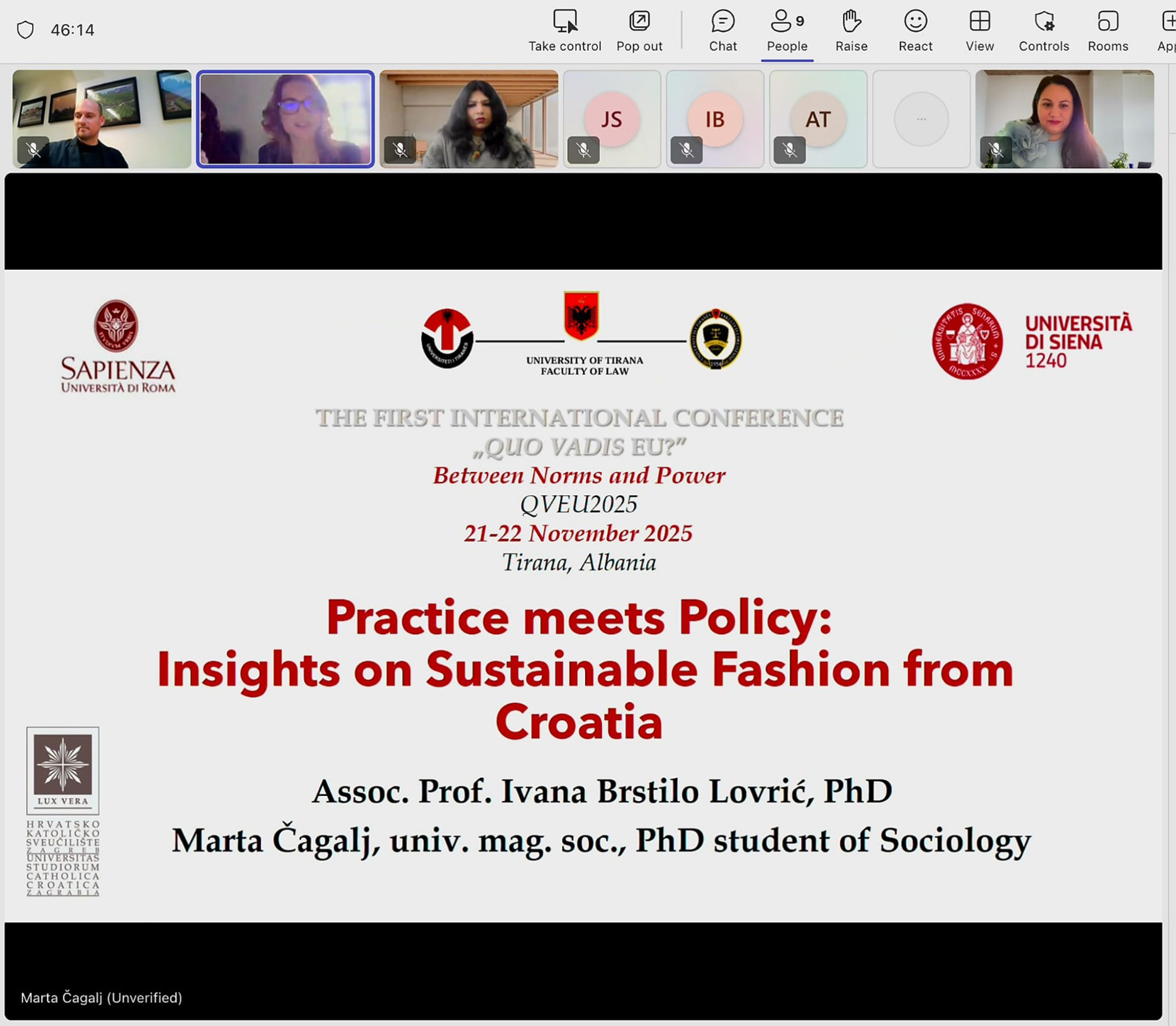Click the Take control icon

(x=564, y=22)
